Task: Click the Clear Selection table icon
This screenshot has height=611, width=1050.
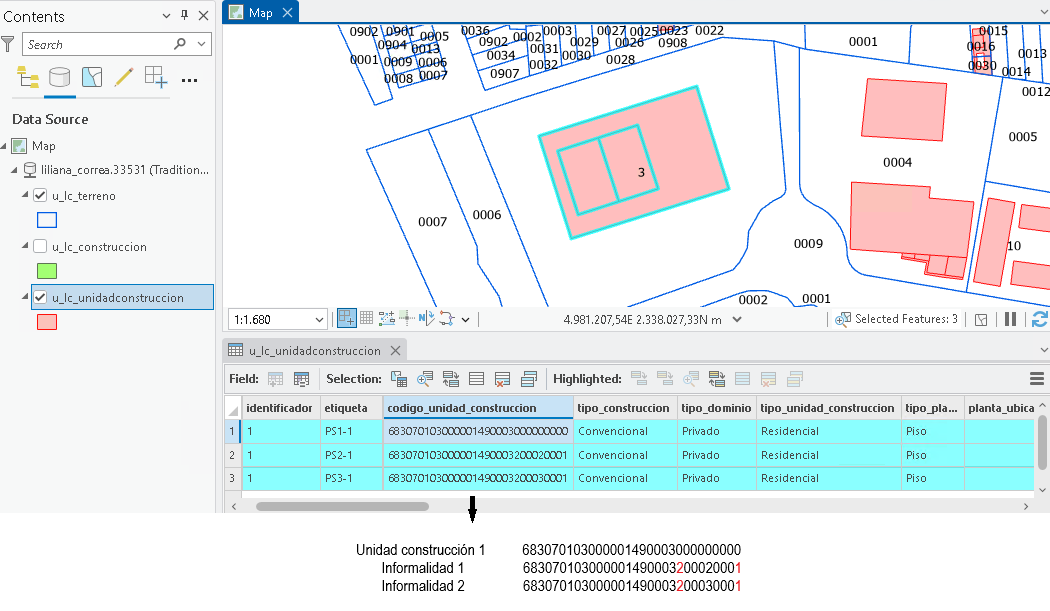Action: pyautogui.click(x=502, y=379)
